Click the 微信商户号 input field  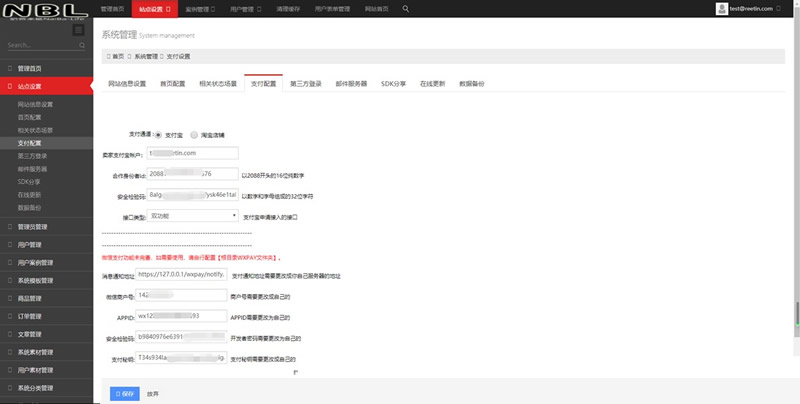click(181, 295)
